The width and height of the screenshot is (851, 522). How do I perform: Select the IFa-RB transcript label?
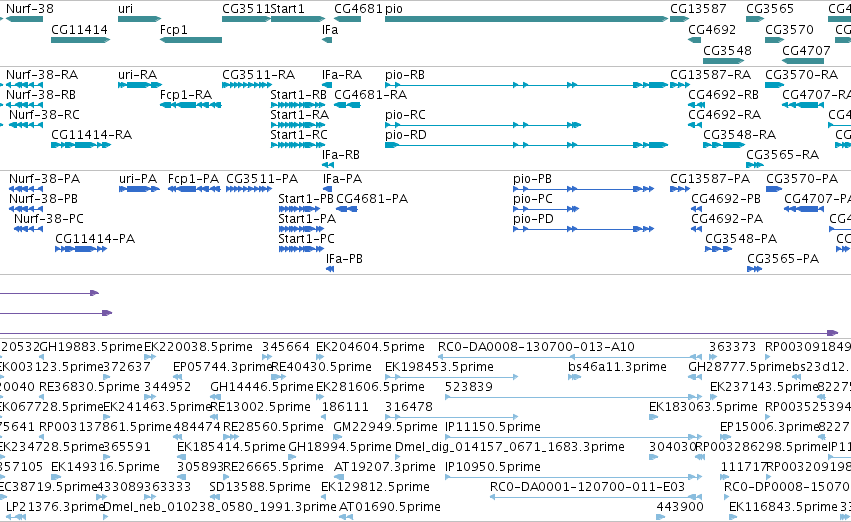click(340, 155)
